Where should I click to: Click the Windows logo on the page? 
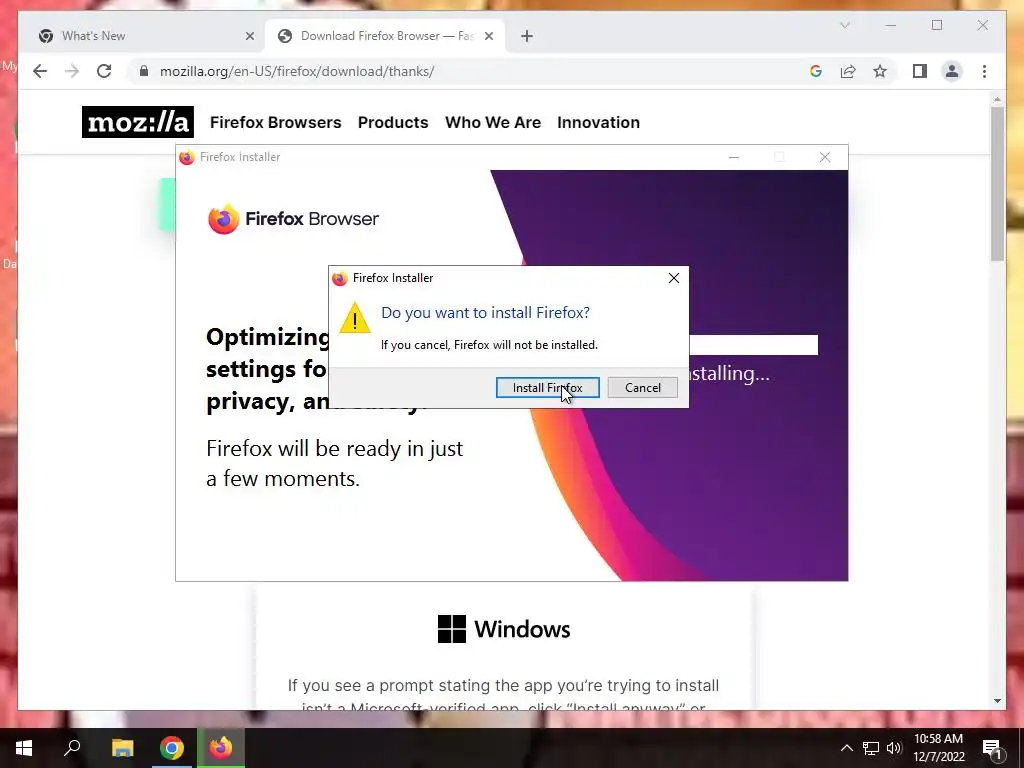point(504,629)
